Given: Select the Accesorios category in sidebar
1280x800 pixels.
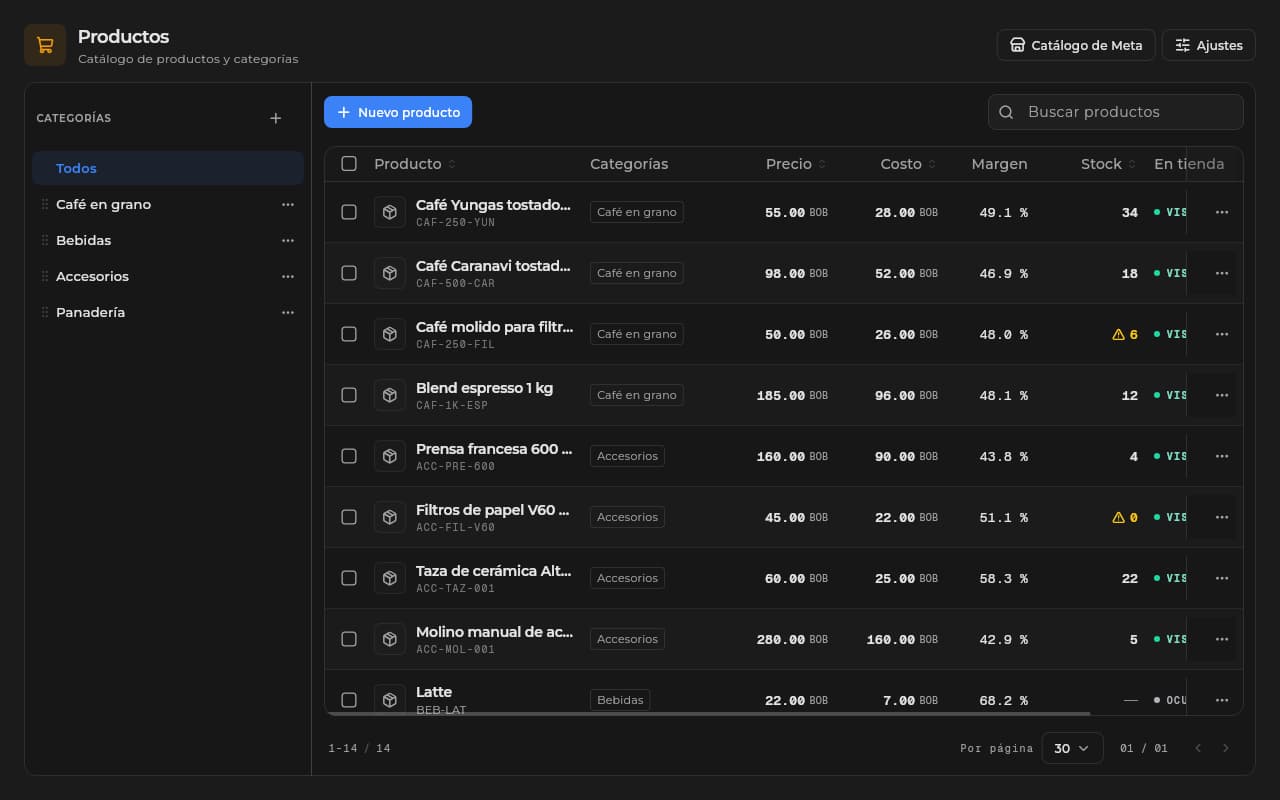Looking at the screenshot, I should [168, 276].
